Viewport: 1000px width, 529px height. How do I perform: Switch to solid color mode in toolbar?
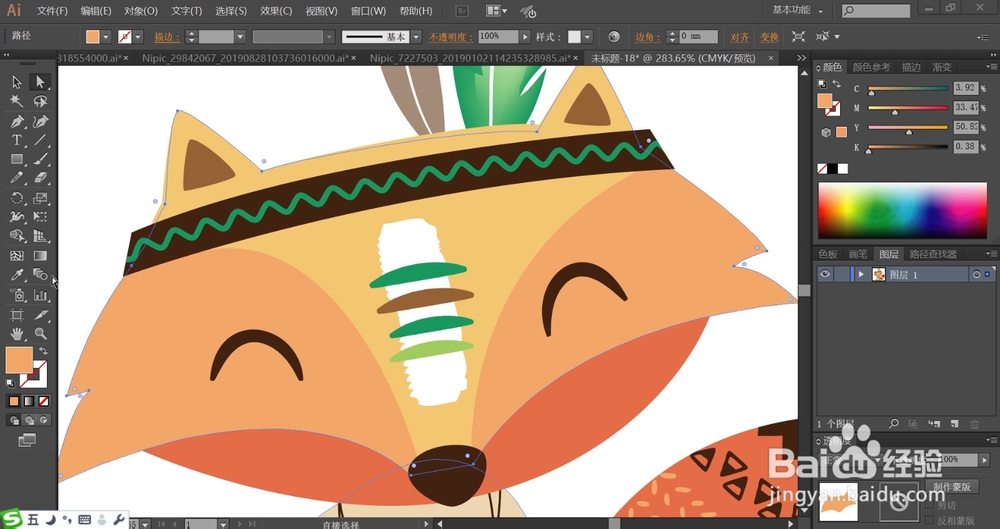pos(14,401)
